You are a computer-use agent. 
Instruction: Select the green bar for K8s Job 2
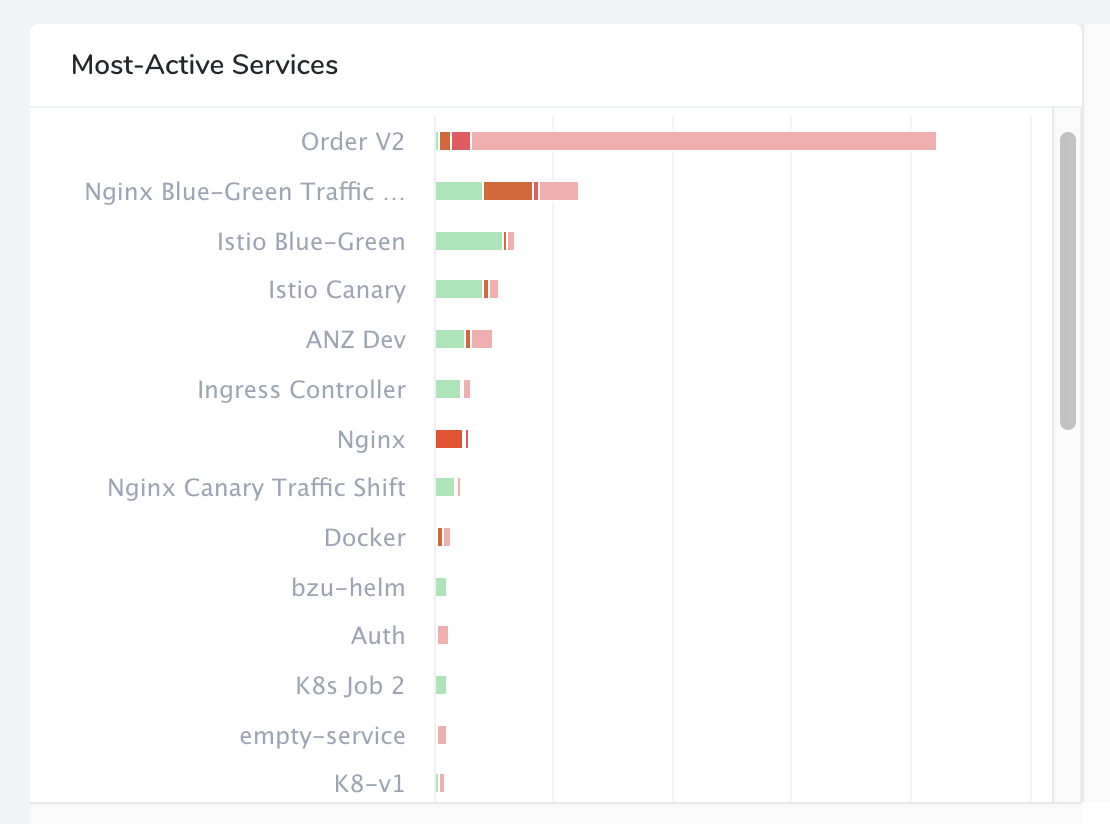tap(441, 685)
